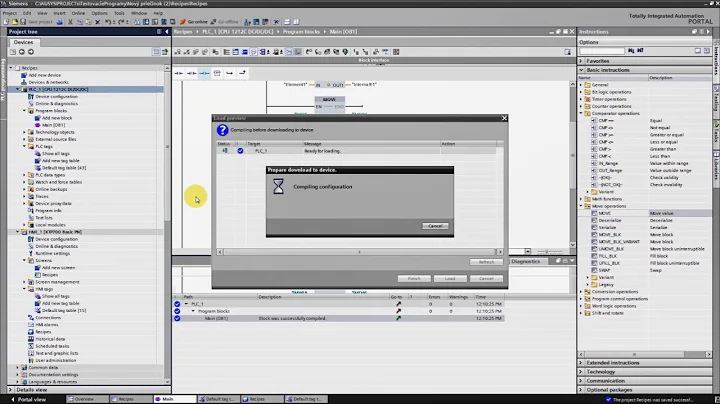The image size is (720, 404).
Task: Click the Delete X icon in main toolbar
Action: (x=97, y=22)
